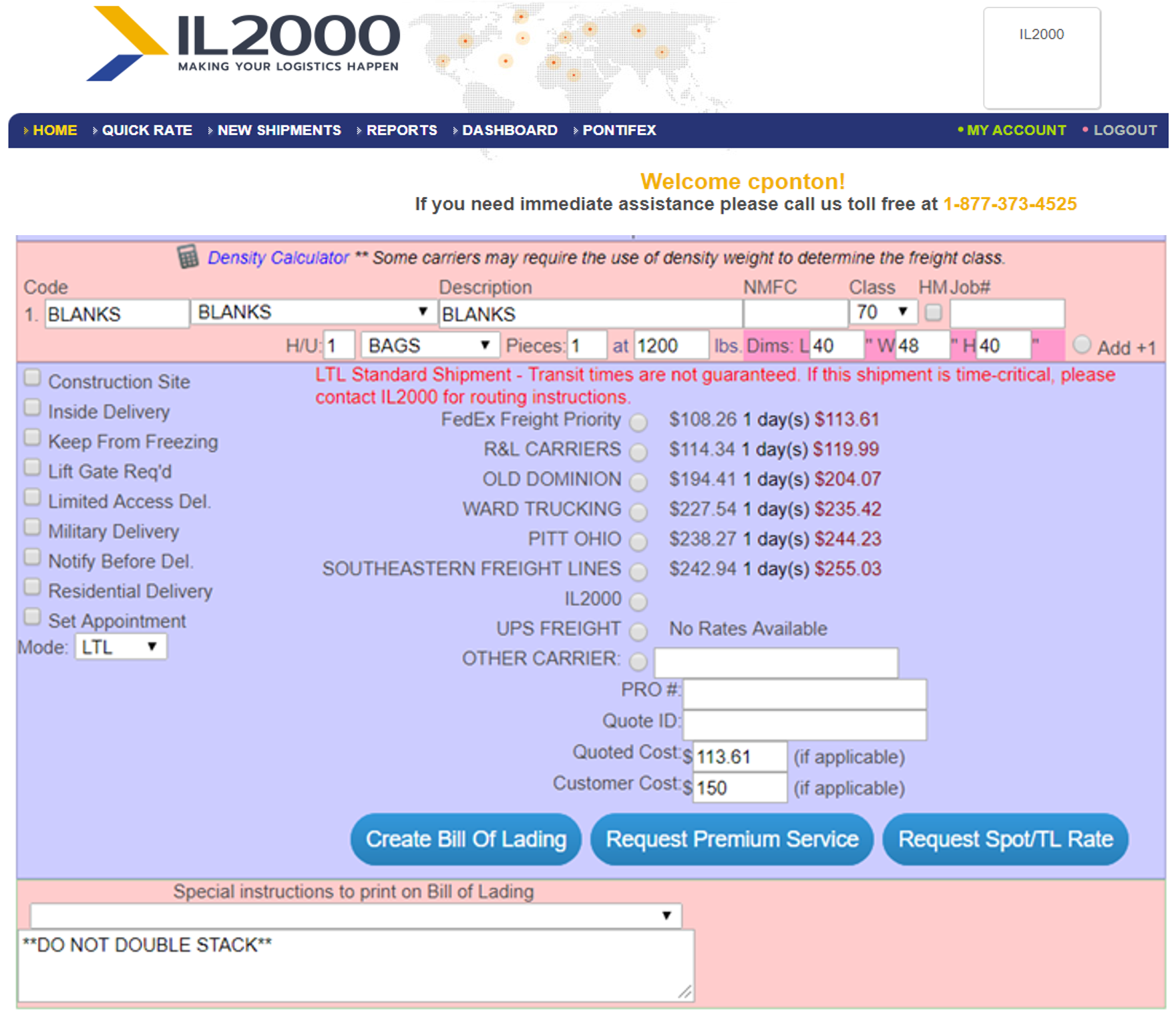The height and width of the screenshot is (1030, 1176).
Task: Choose R&L CARRIERS radio button
Action: [x=638, y=452]
